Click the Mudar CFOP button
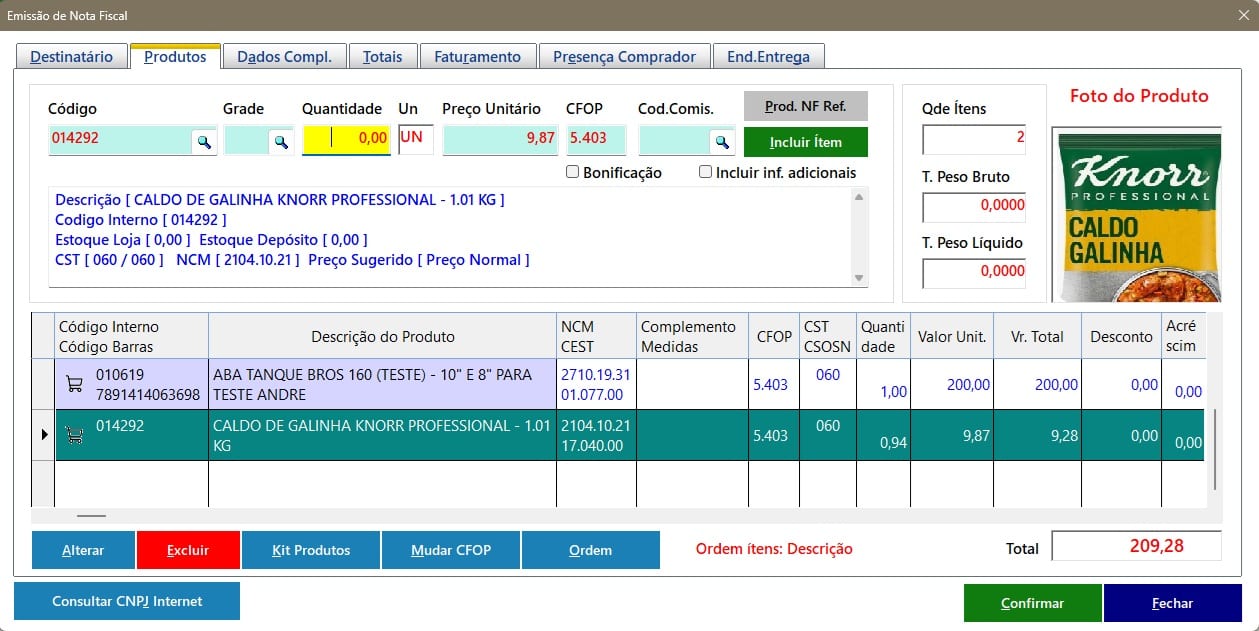Image resolution: width=1259 pixels, height=631 pixels. [451, 550]
